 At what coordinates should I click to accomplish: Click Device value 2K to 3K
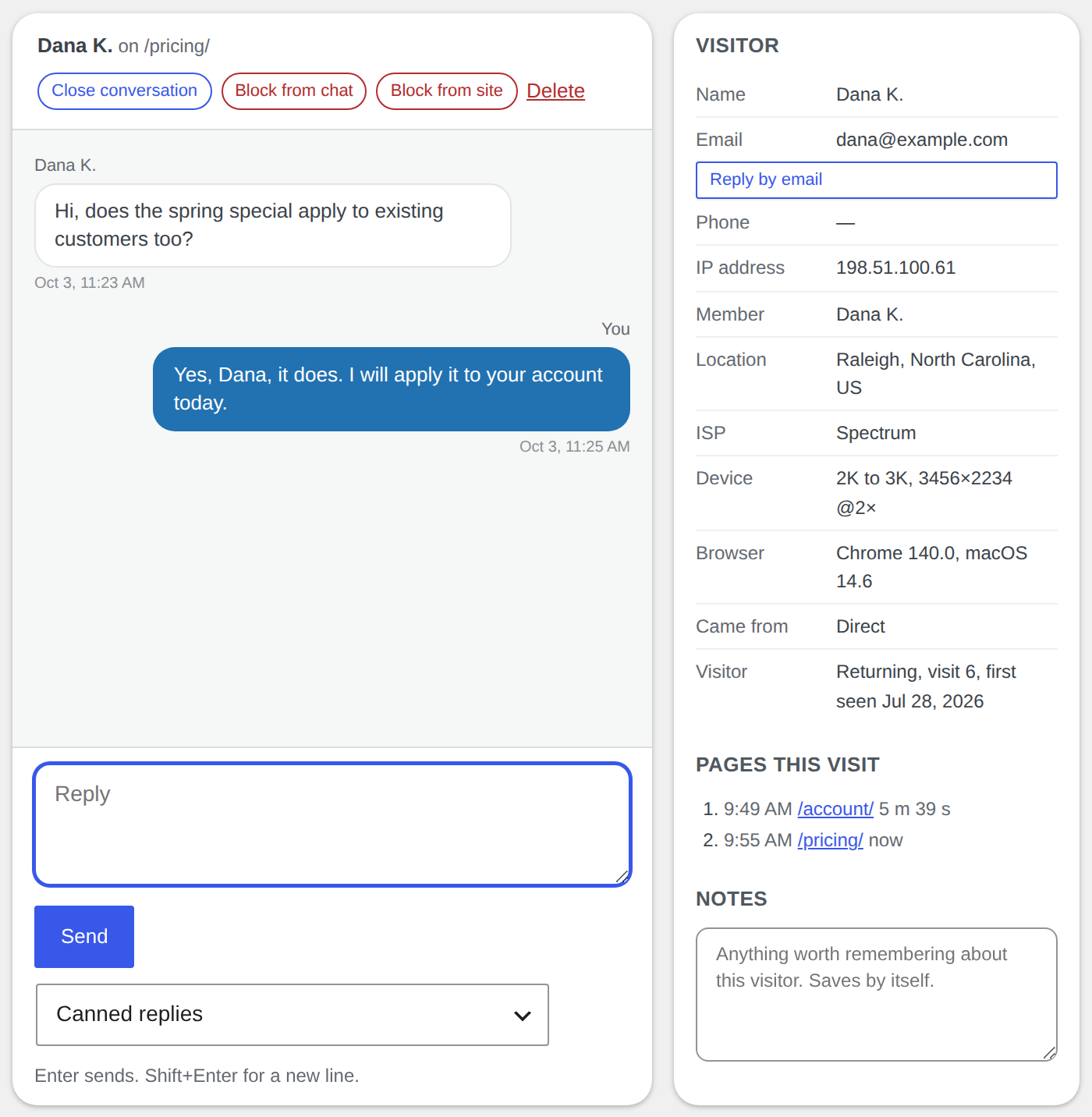pyautogui.click(x=924, y=492)
